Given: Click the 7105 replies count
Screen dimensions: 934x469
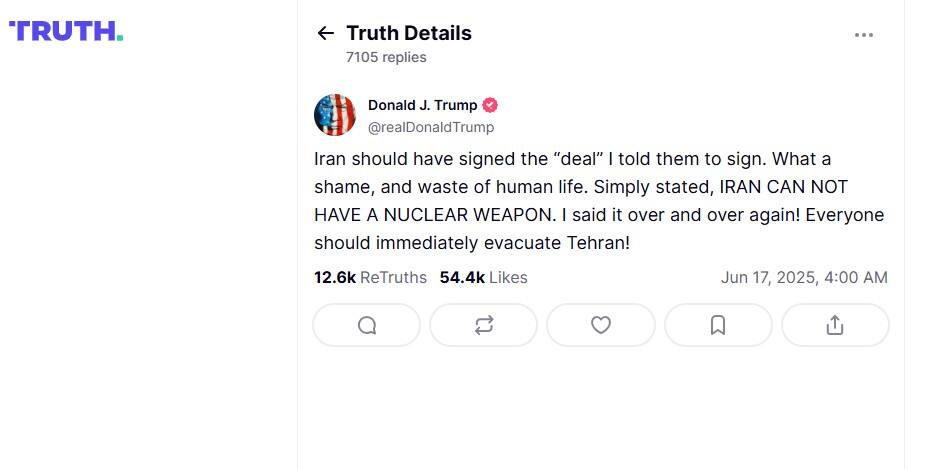Looking at the screenshot, I should (x=386, y=57).
